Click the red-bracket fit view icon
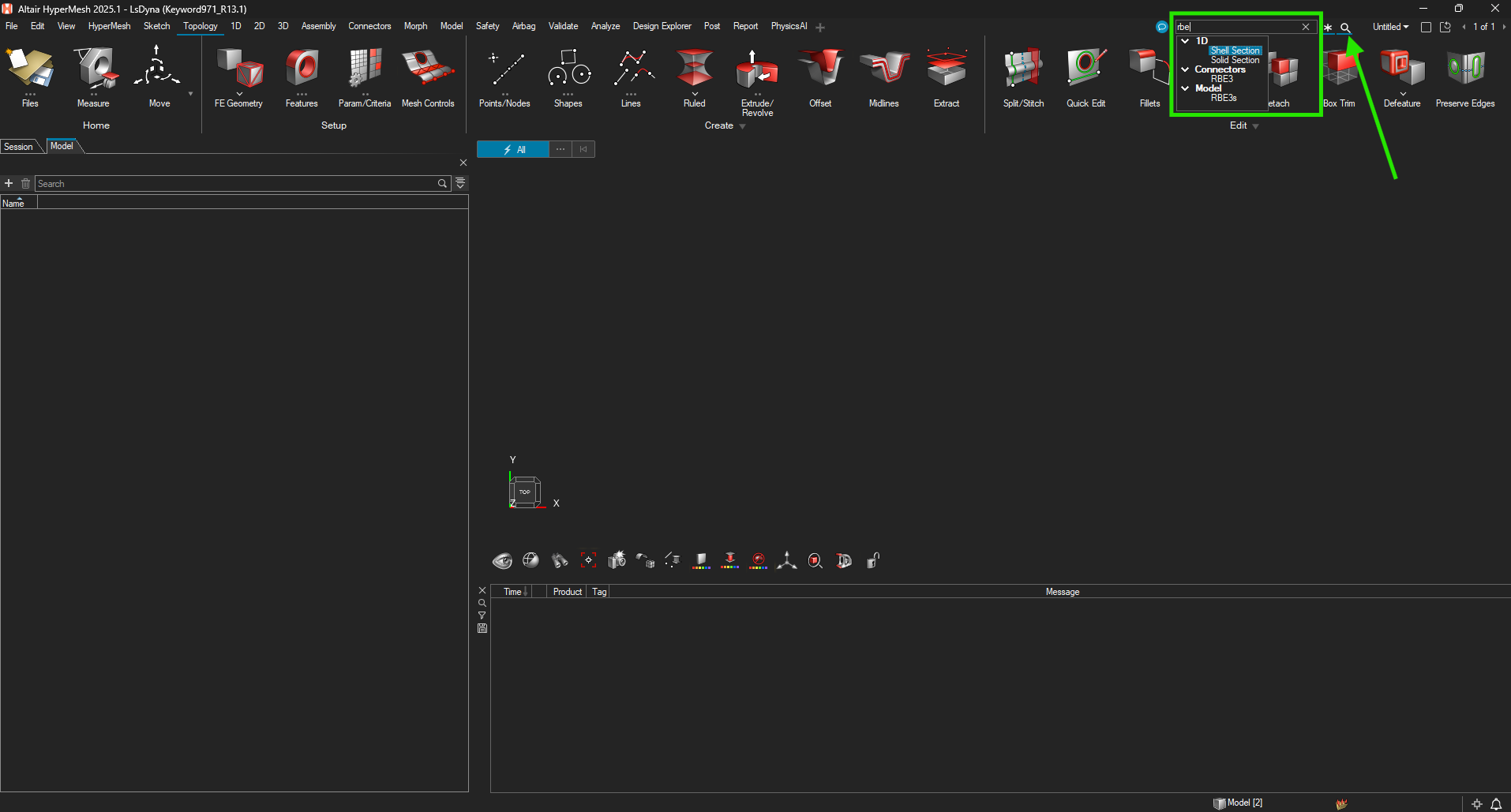 (x=588, y=560)
